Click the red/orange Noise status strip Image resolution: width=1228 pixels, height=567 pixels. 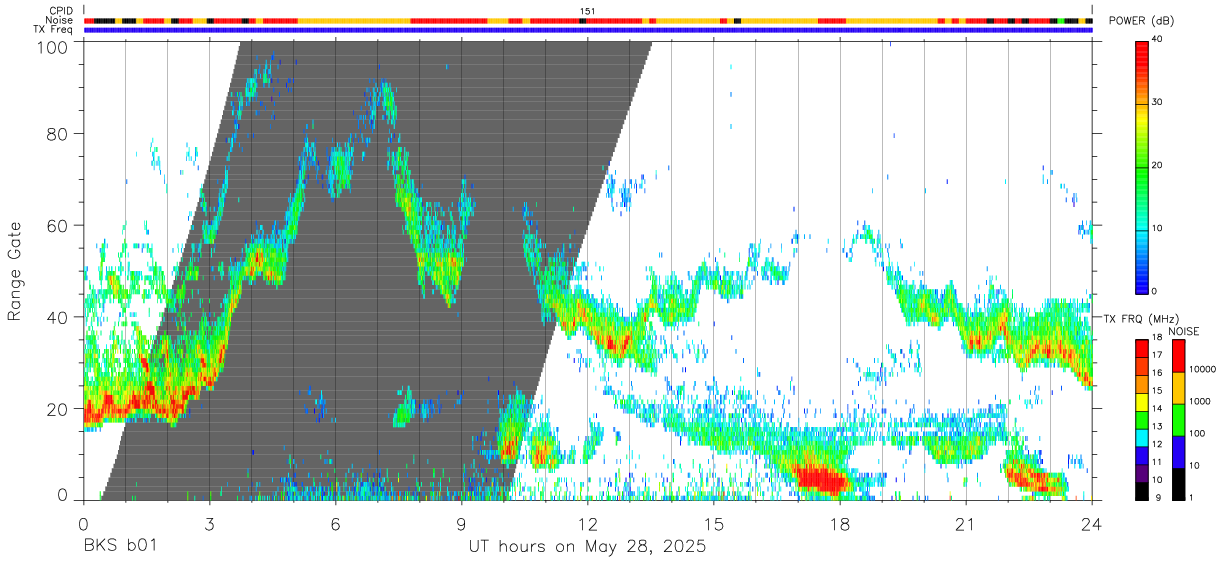(588, 20)
